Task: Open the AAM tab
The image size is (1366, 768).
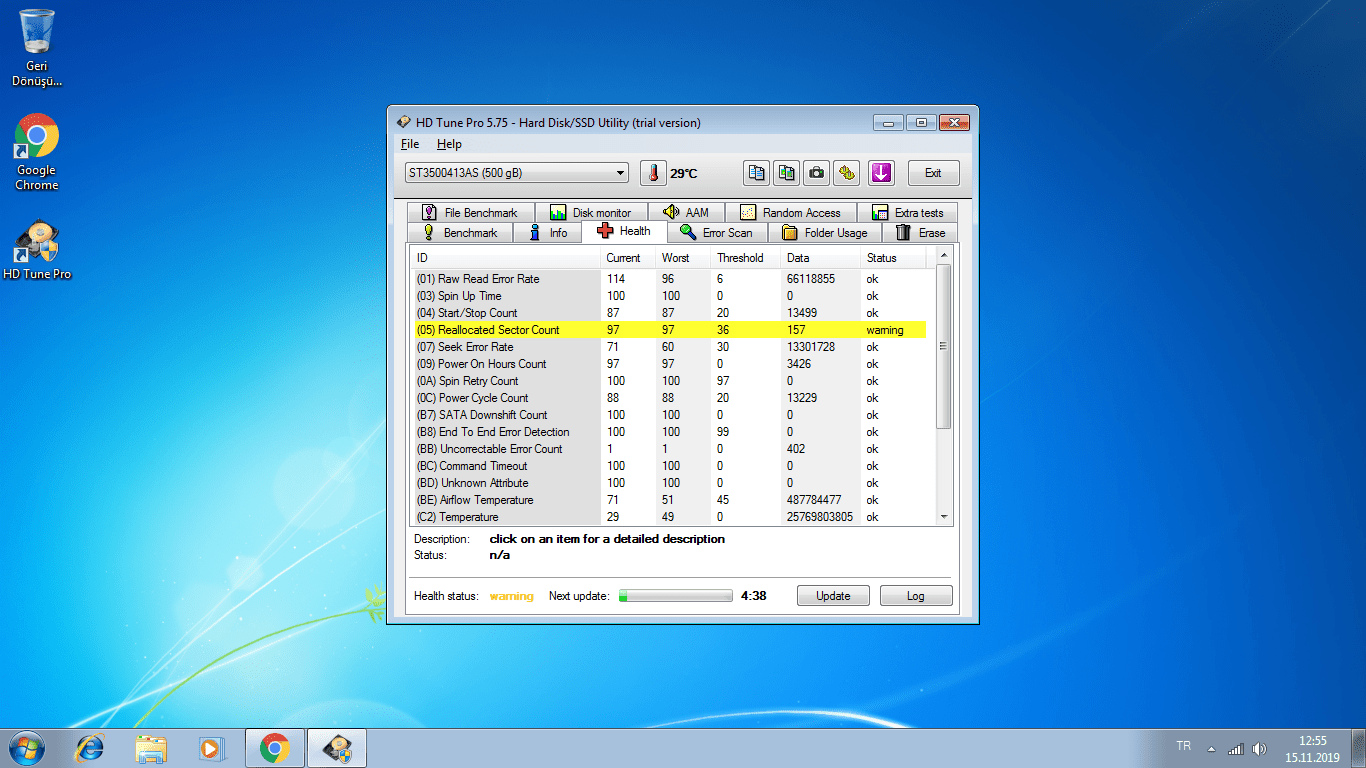Action: click(x=687, y=213)
